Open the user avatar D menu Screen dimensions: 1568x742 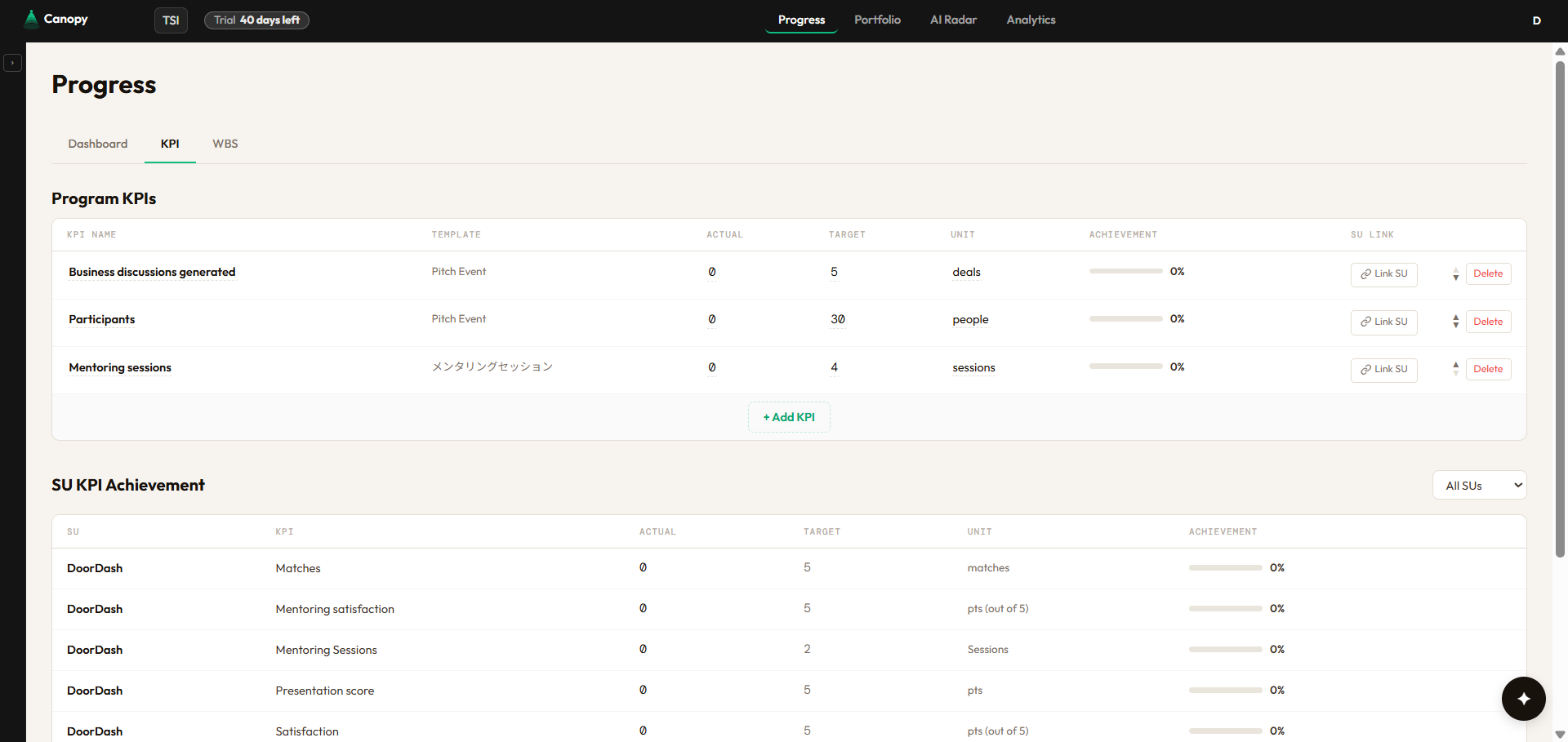(x=1536, y=20)
